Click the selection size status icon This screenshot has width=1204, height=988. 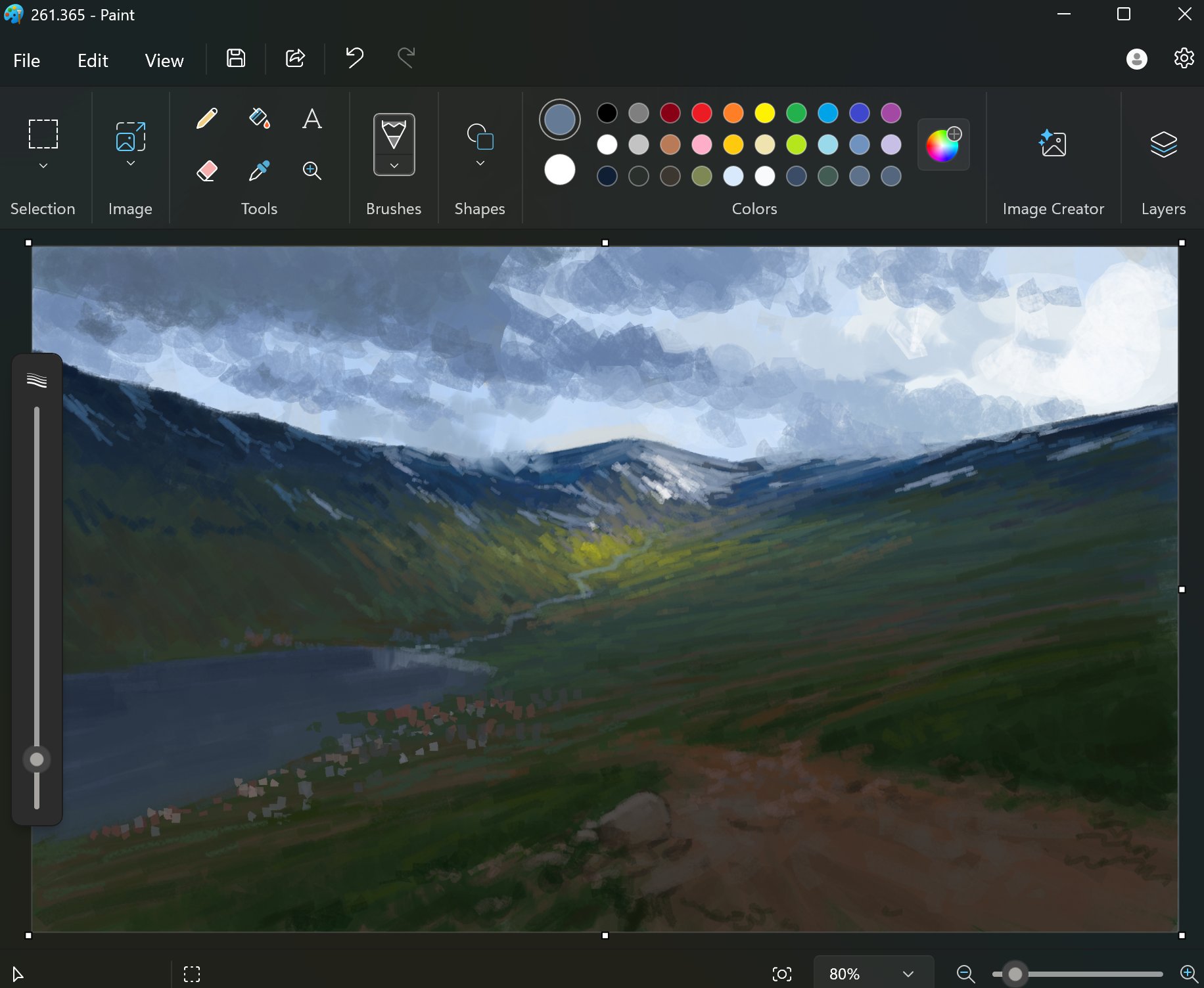tap(192, 974)
